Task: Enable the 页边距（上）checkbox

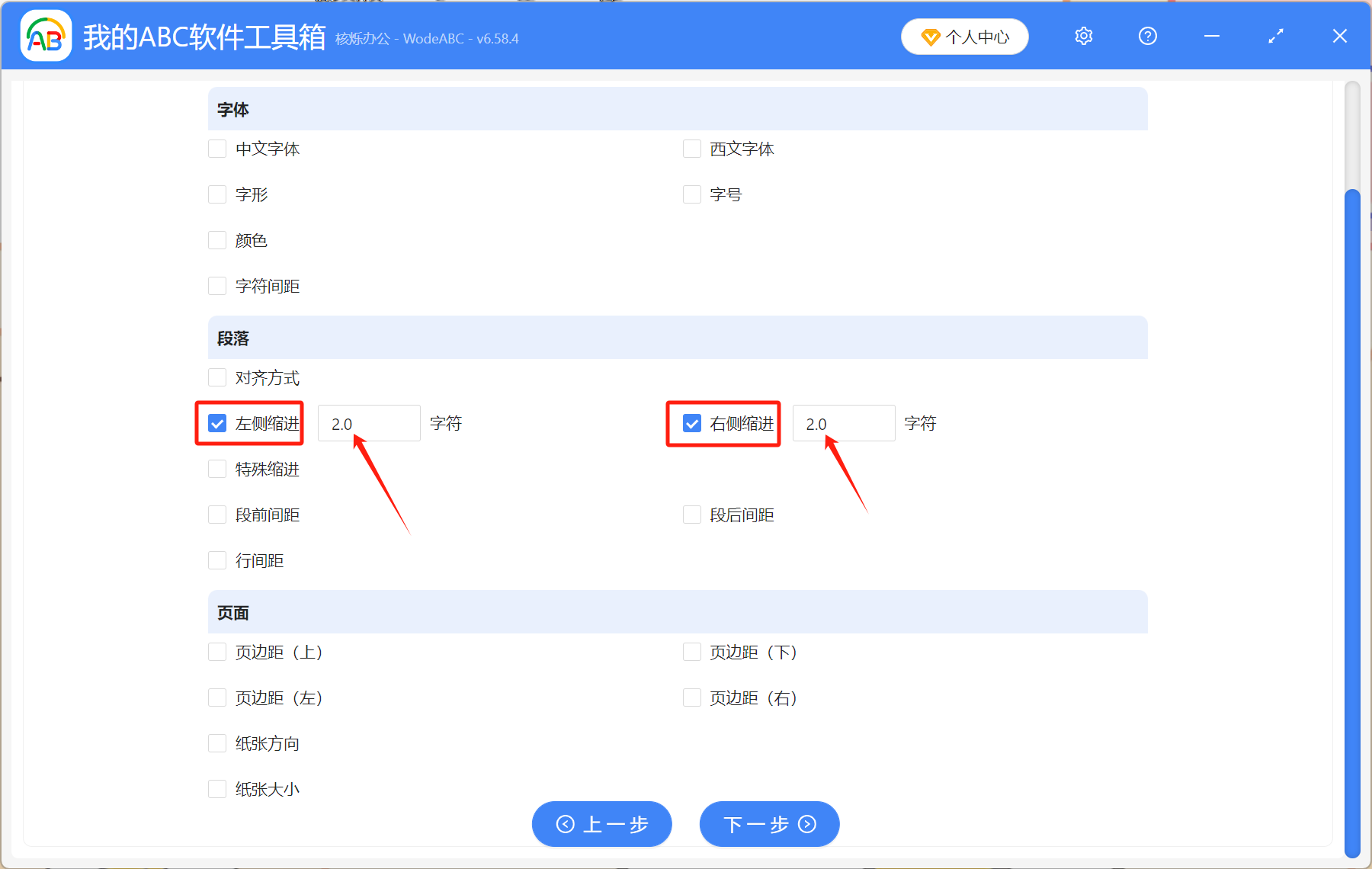Action: point(217,652)
